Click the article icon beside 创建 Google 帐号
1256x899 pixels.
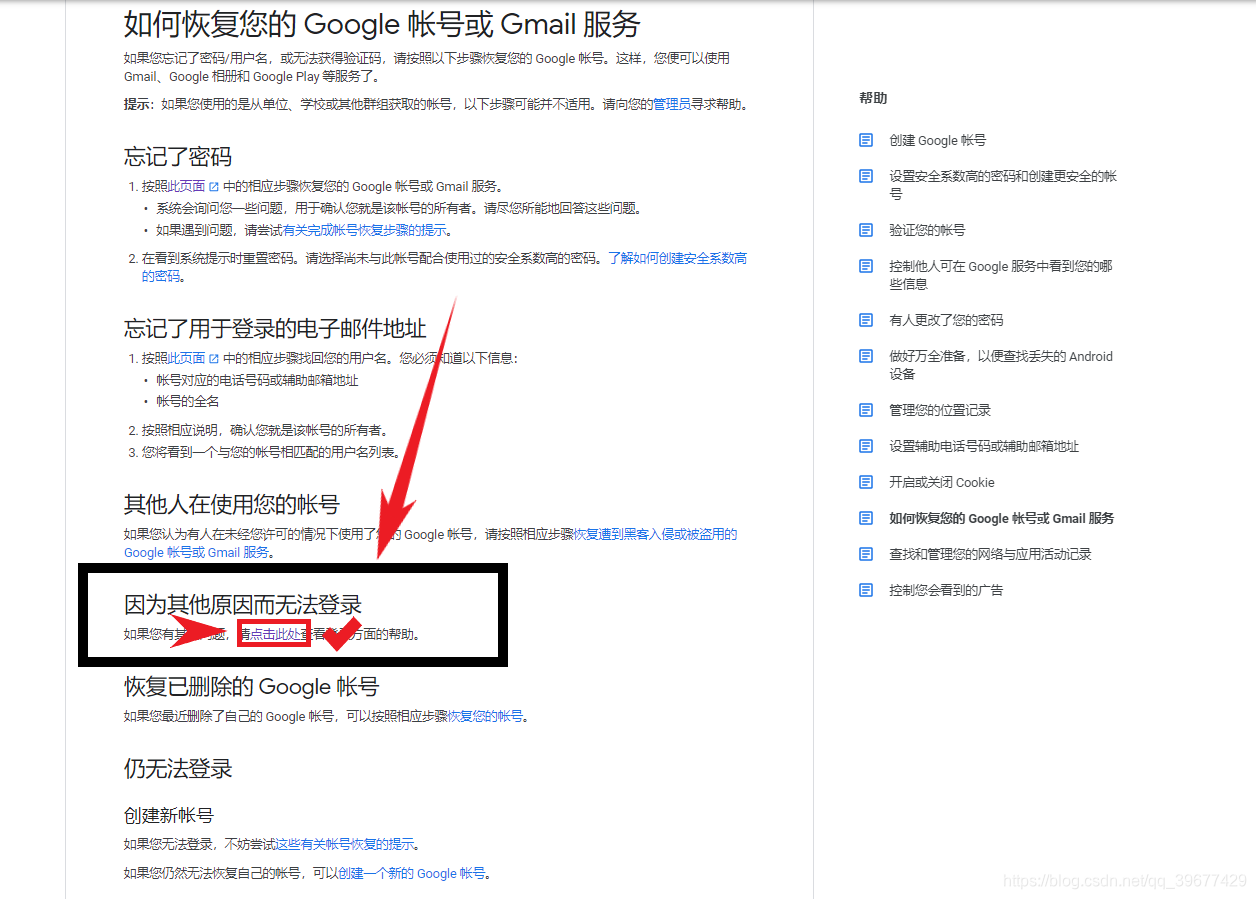(x=866, y=140)
